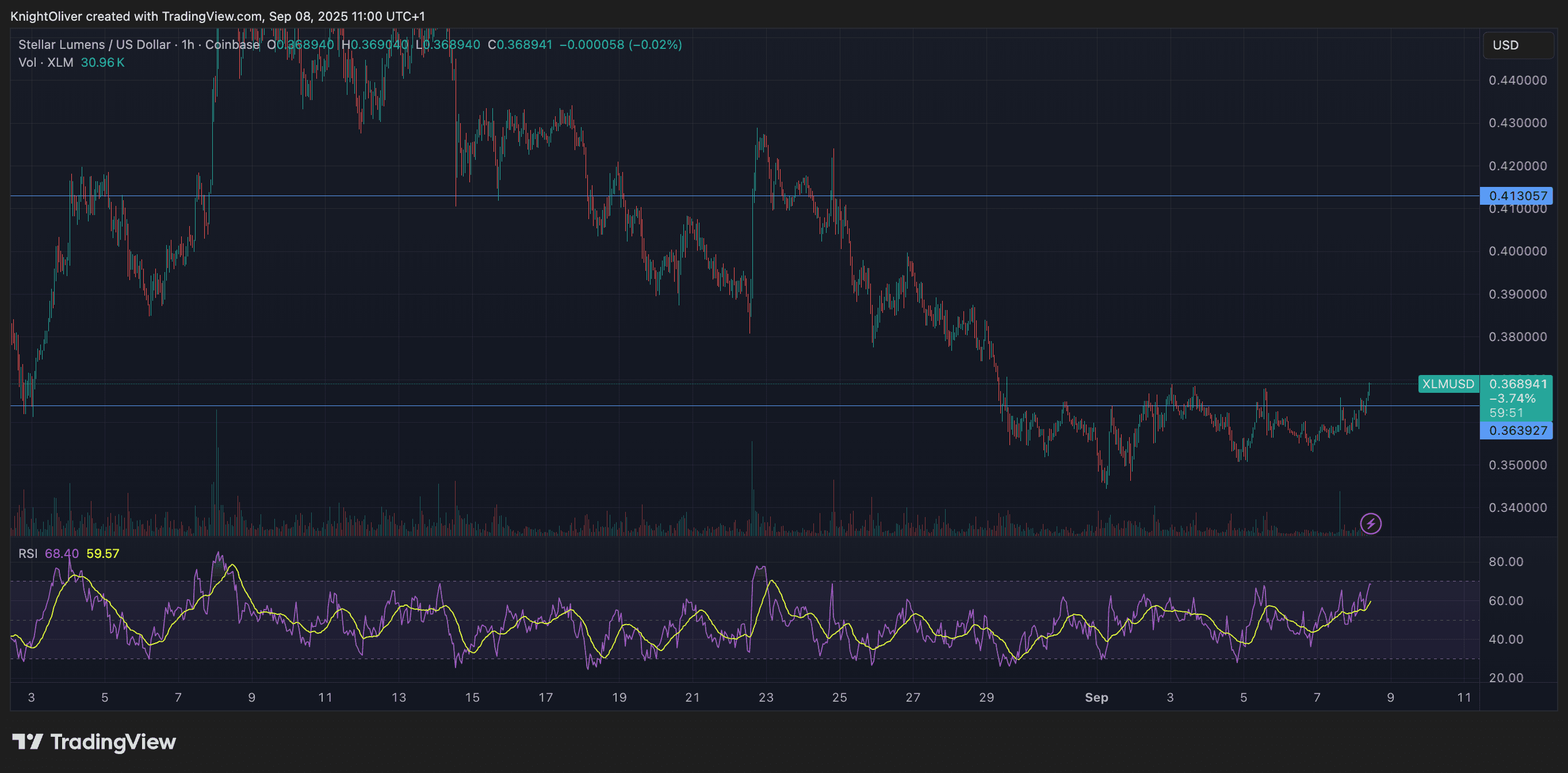Open the 1h timeframe selector
The height and width of the screenshot is (773, 1568).
point(187,44)
